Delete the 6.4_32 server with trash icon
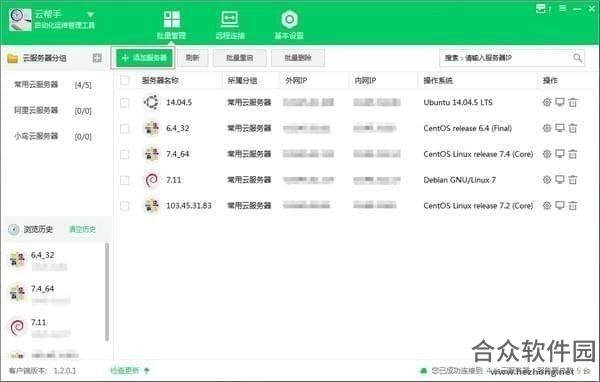 click(572, 128)
